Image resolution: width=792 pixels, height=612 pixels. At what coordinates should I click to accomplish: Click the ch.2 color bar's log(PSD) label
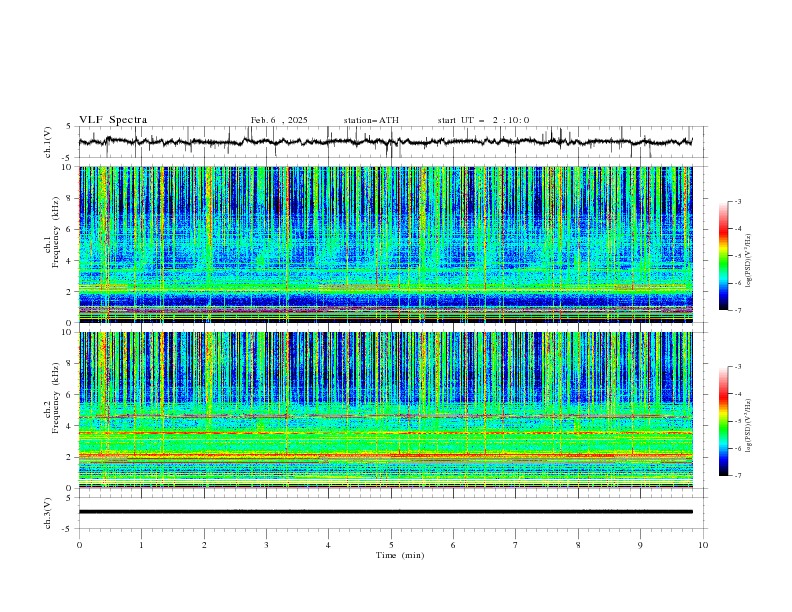click(749, 426)
